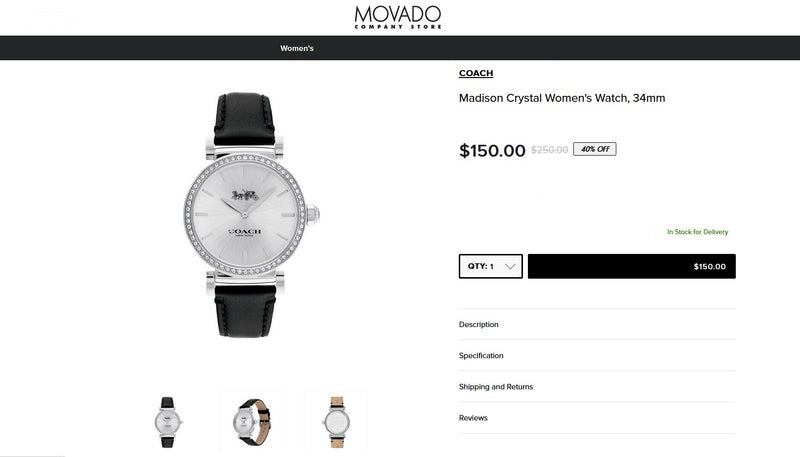Open the COACH brand link

point(476,73)
